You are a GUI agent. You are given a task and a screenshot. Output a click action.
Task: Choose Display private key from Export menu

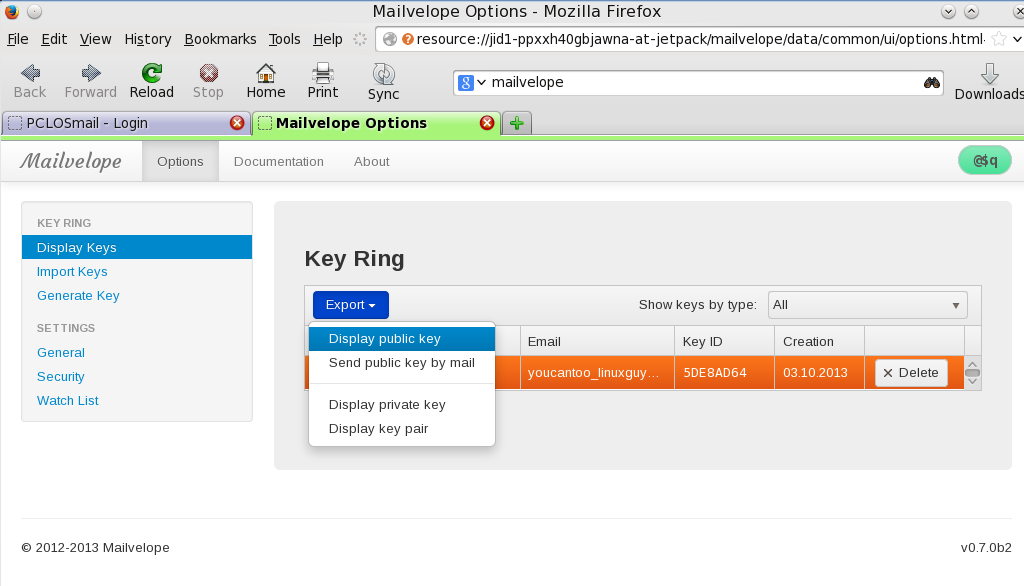coord(402,405)
